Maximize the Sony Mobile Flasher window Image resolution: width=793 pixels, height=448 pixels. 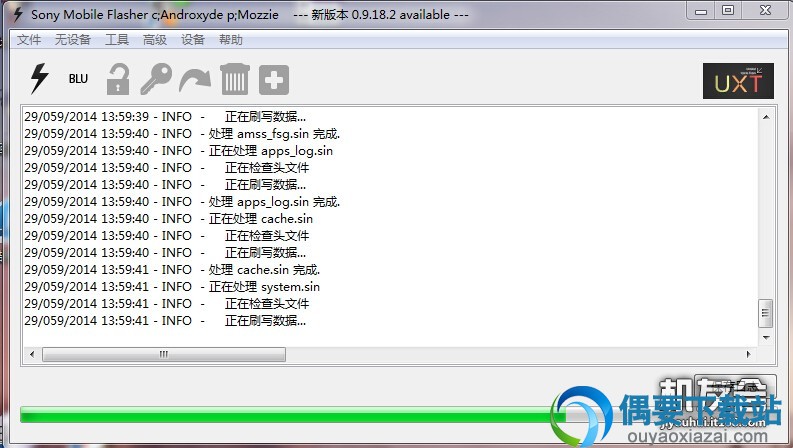tap(728, 11)
